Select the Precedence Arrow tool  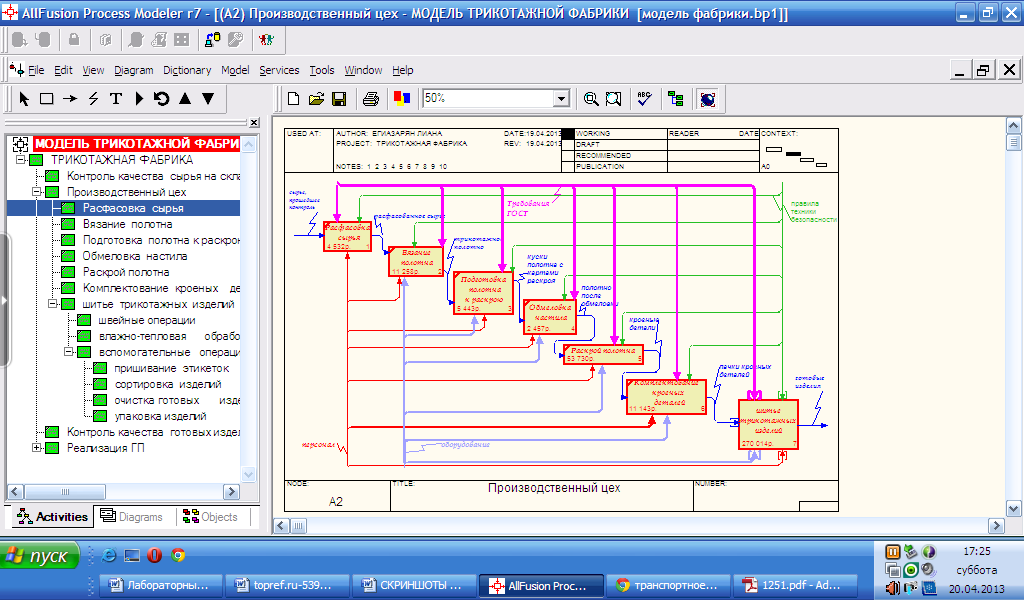click(x=69, y=99)
